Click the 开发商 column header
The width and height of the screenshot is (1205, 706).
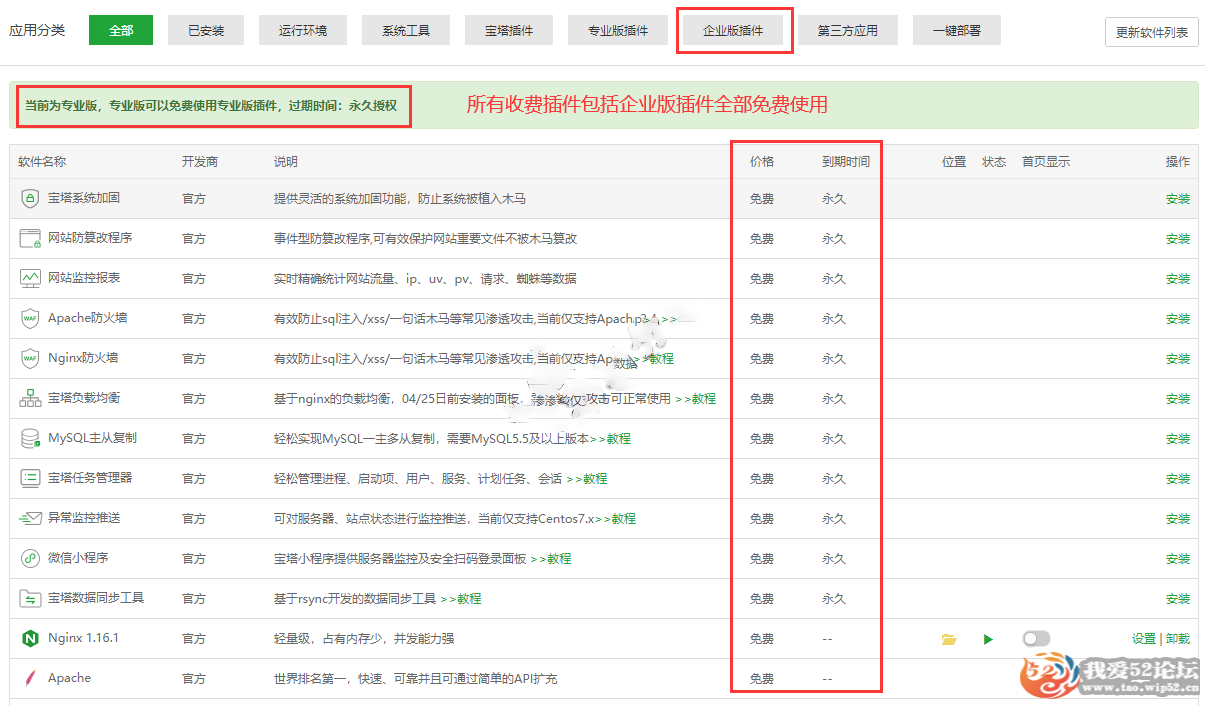(x=200, y=161)
